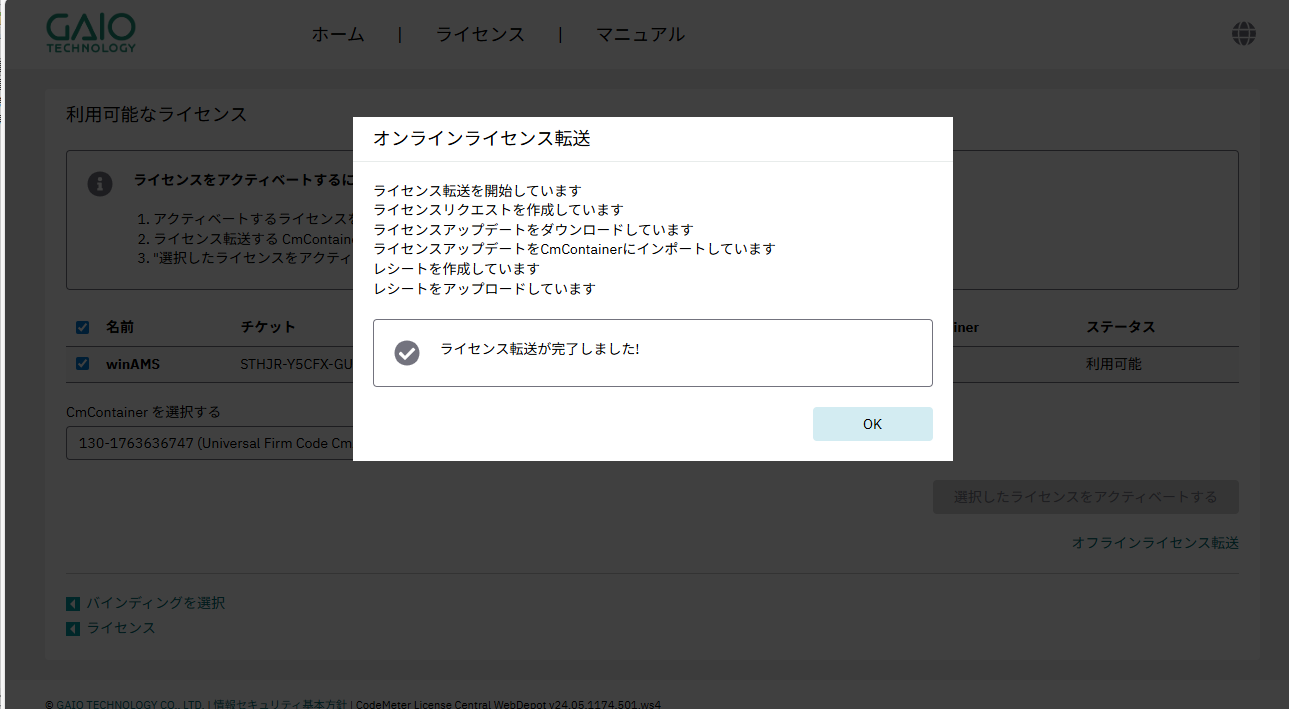The height and width of the screenshot is (709, 1289).
Task: Click the GAIO Technology logo
Action: click(x=91, y=33)
